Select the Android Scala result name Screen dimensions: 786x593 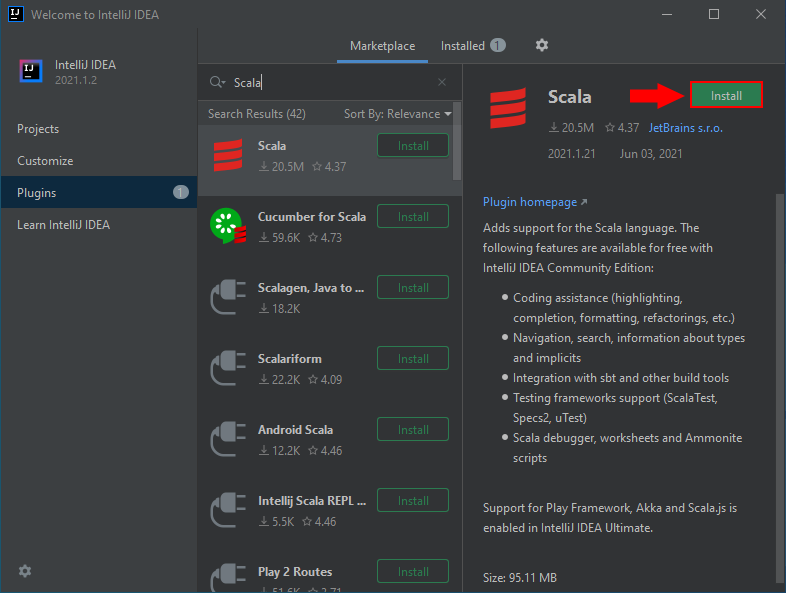point(295,430)
